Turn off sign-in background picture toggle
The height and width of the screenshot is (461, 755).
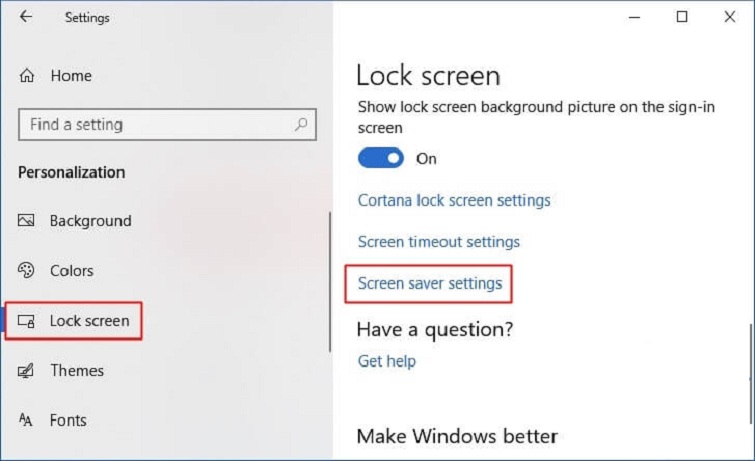click(380, 158)
